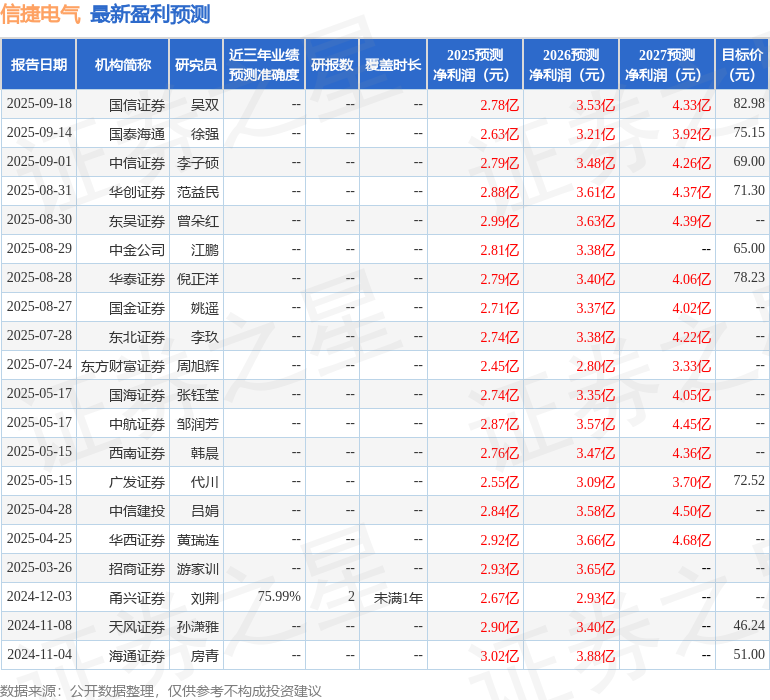770x700 pixels.
Task: Select institution 国泰海通
Action: [137, 134]
